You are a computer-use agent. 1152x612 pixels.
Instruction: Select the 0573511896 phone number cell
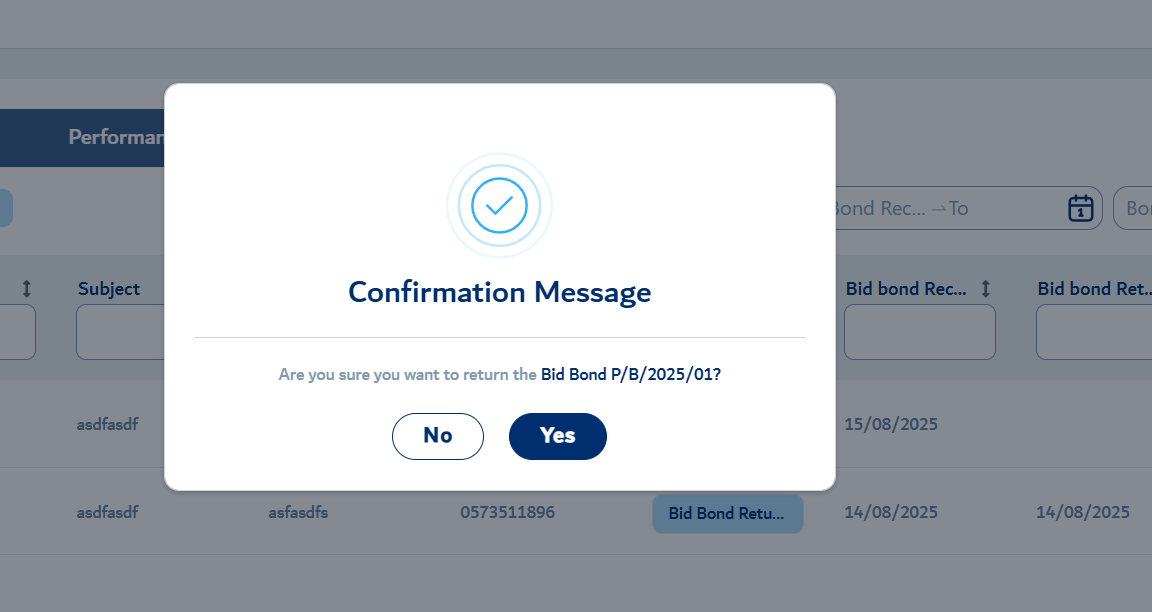point(508,512)
